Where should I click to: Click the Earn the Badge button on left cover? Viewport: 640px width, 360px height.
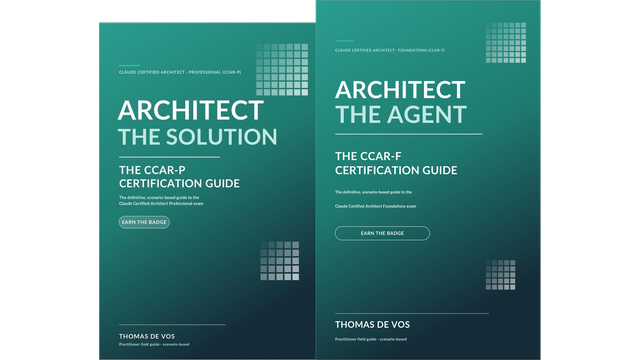click(144, 222)
